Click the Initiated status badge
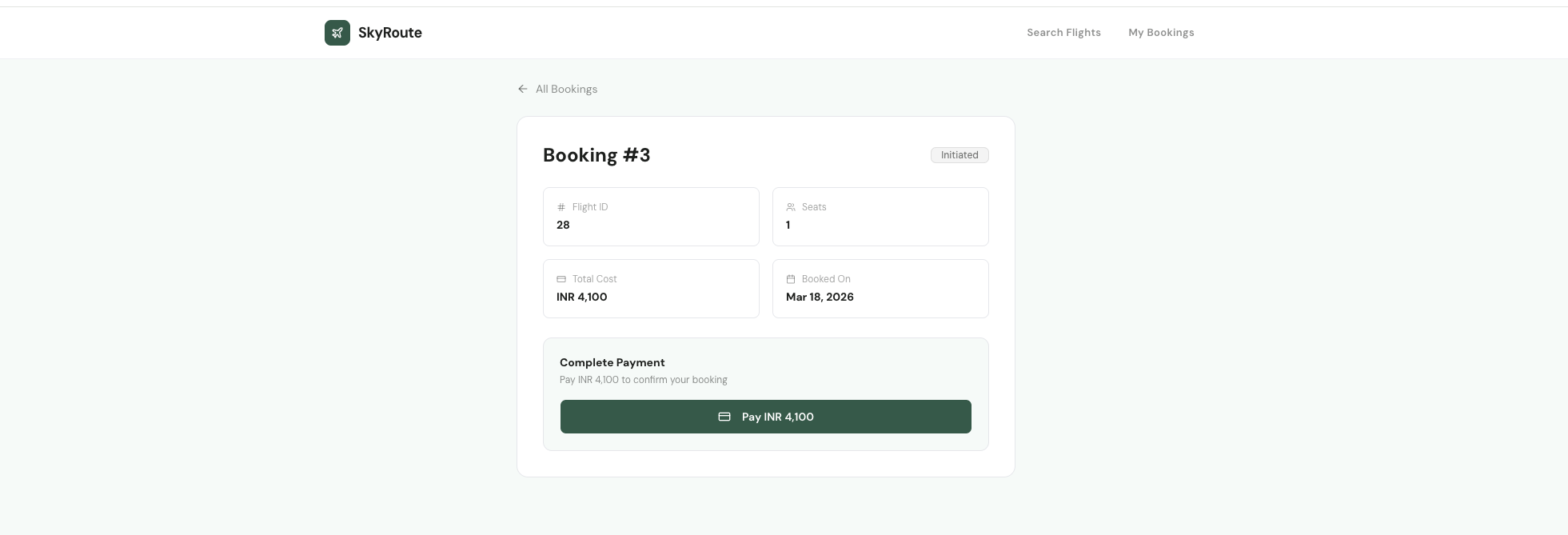 point(959,155)
